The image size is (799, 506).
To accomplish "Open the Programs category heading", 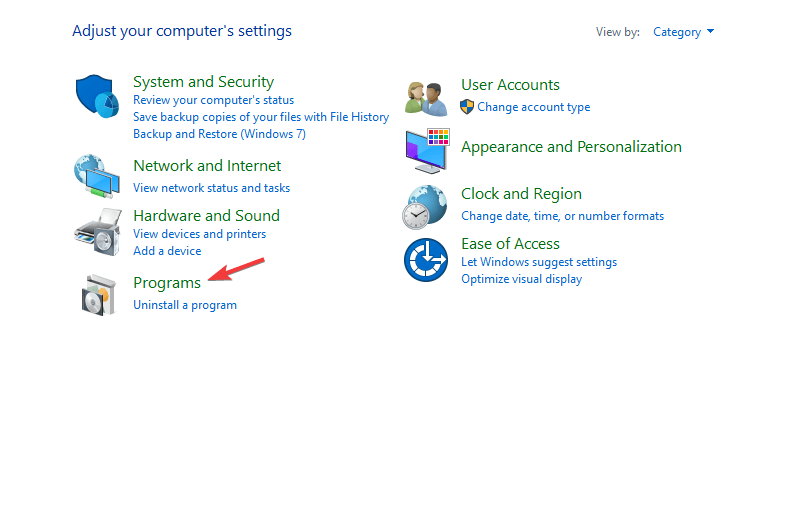I will (167, 283).
